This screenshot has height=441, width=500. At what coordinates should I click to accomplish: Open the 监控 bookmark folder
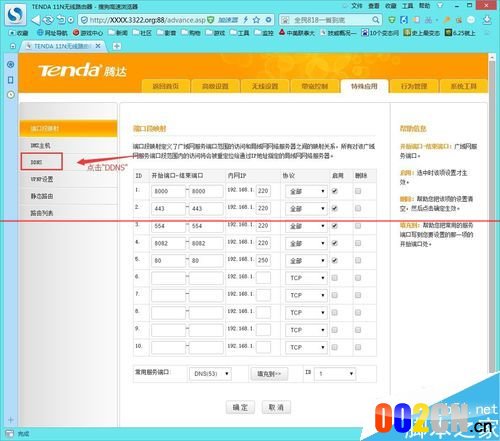click(264, 33)
